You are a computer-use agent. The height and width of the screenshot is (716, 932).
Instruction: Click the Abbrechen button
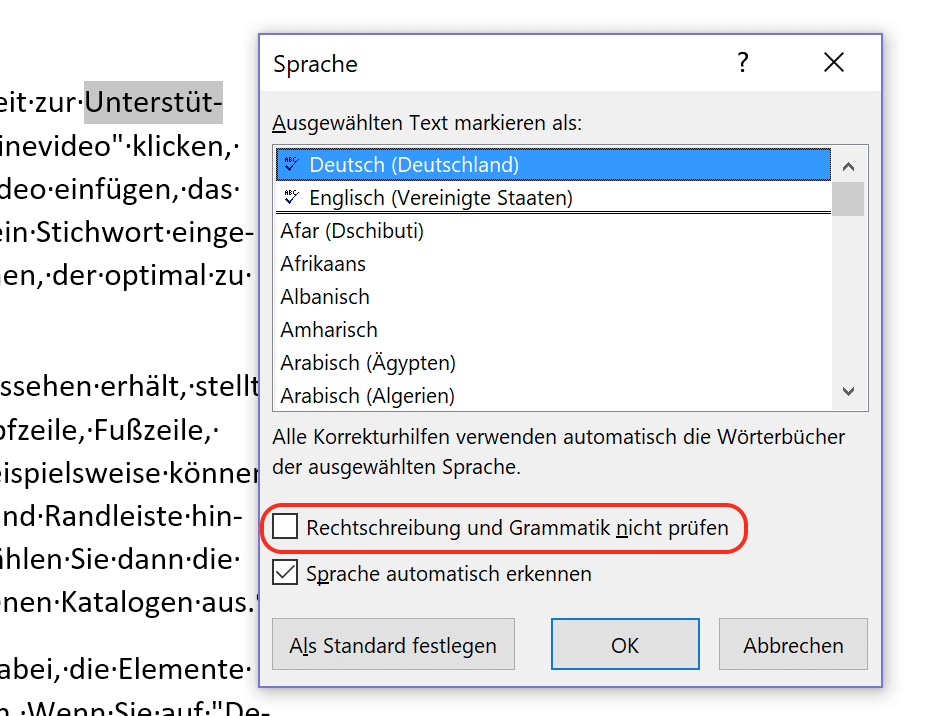pyautogui.click(x=794, y=645)
